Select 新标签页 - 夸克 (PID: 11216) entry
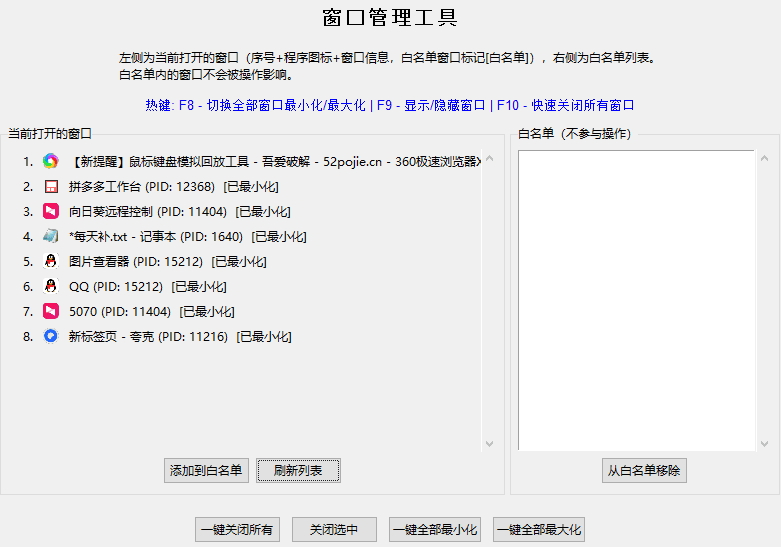 point(180,336)
